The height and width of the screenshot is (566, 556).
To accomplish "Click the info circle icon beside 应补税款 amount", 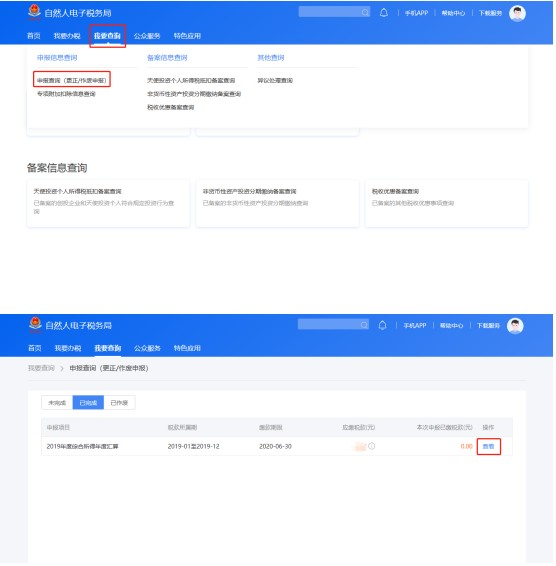I will (373, 447).
